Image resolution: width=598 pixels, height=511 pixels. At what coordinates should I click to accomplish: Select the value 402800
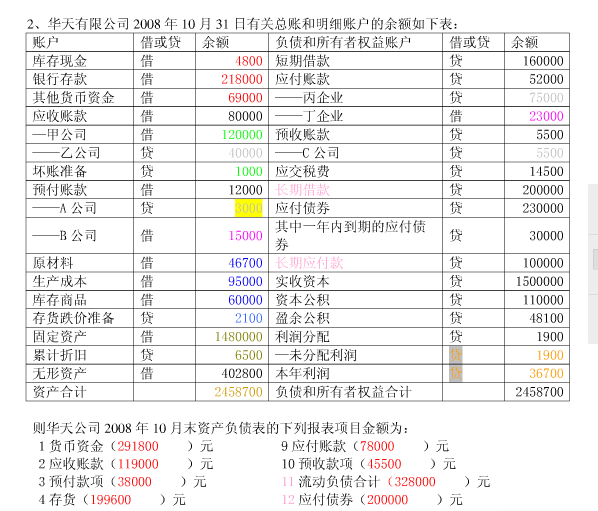[x=242, y=373]
